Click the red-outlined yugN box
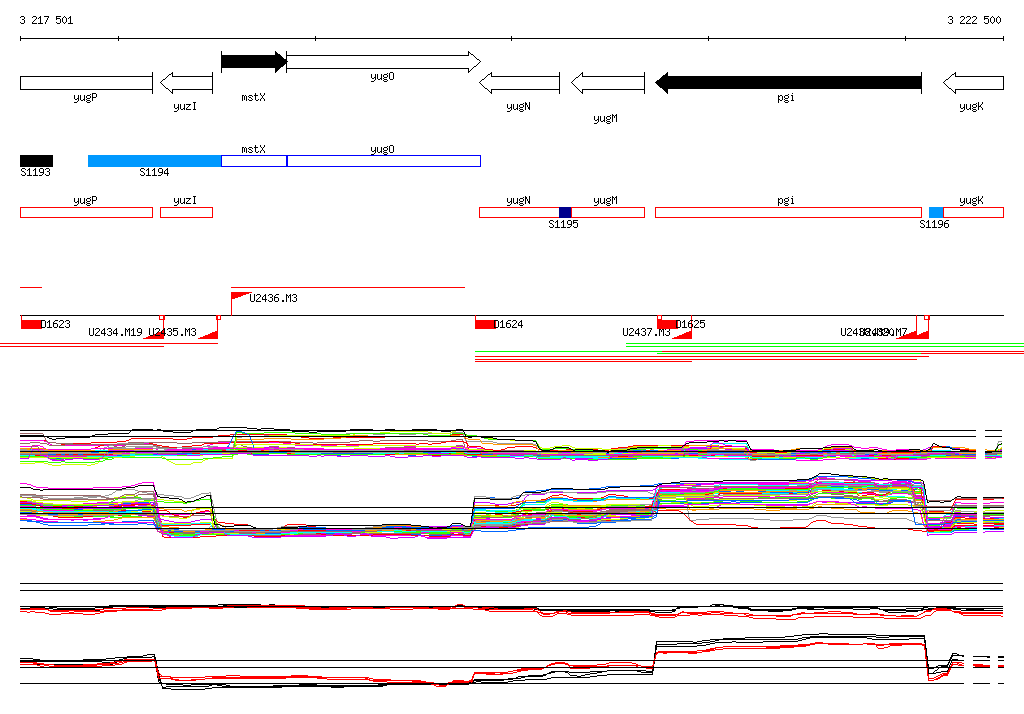The height and width of the screenshot is (714, 1024). (x=519, y=212)
